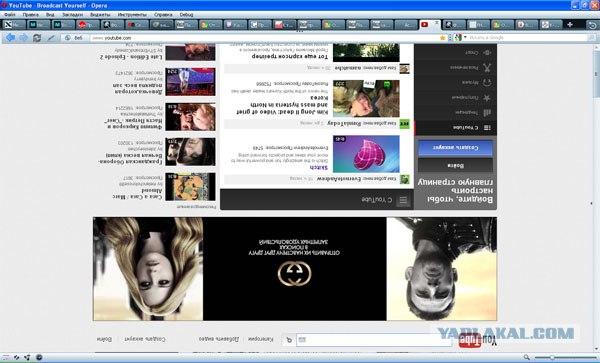
Task: Focus the Google search field in toolbar
Action: (528, 38)
